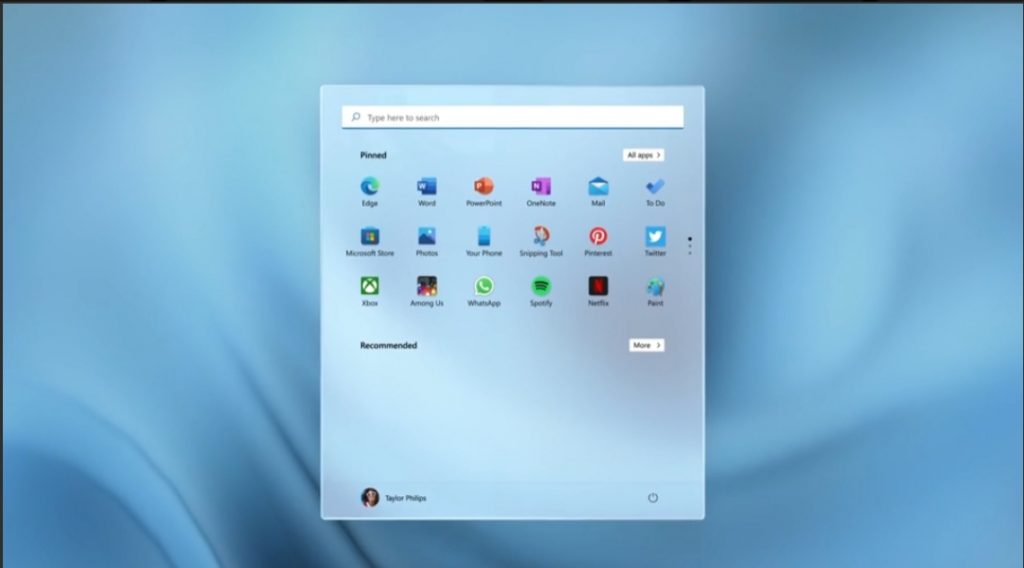Launch the Netflix app
The image size is (1024, 568).
598,291
